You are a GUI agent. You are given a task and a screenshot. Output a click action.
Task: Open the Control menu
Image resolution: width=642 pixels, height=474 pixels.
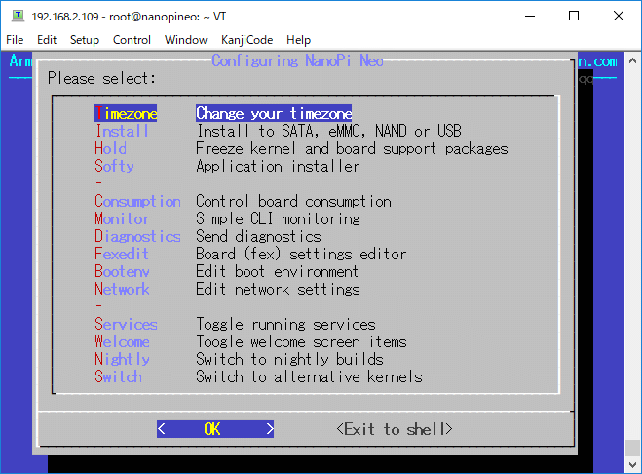click(x=132, y=40)
